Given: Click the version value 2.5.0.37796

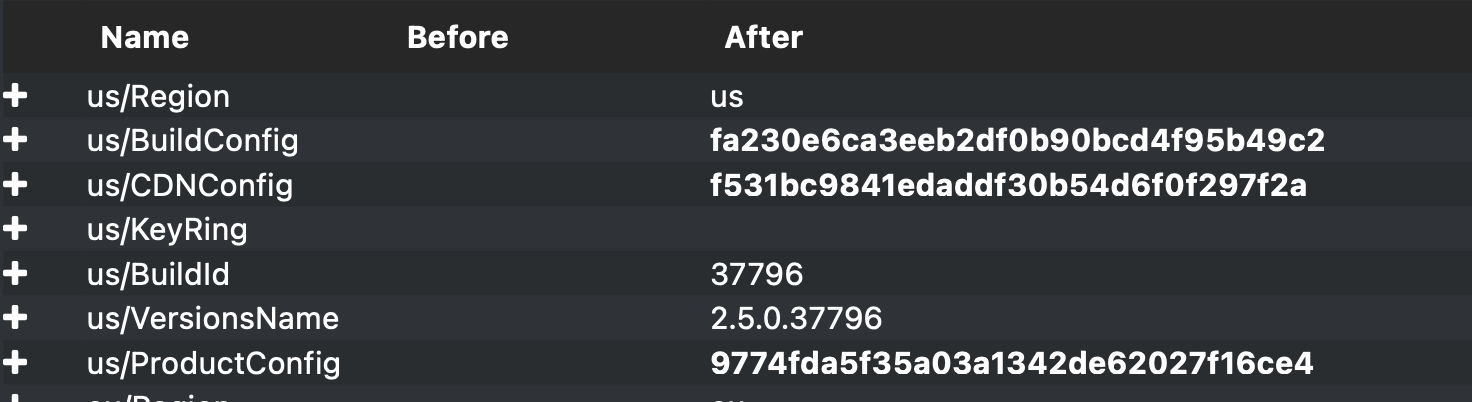Looking at the screenshot, I should (x=796, y=319).
